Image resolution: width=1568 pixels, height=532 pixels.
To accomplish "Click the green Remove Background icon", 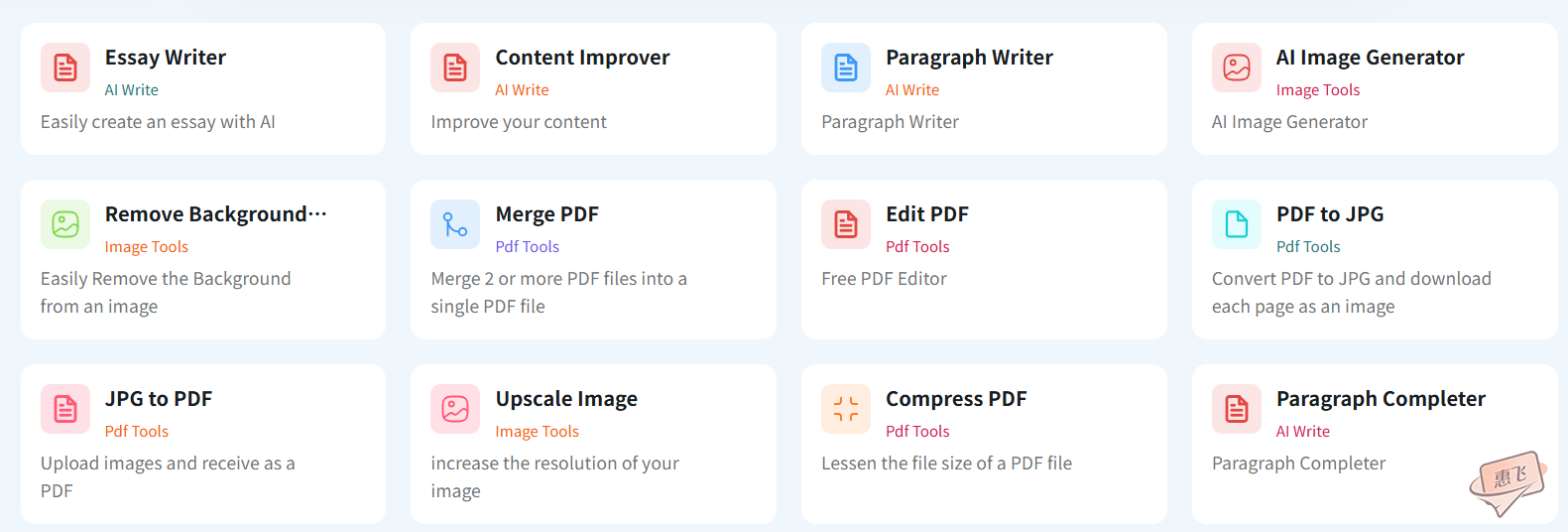I will [65, 224].
